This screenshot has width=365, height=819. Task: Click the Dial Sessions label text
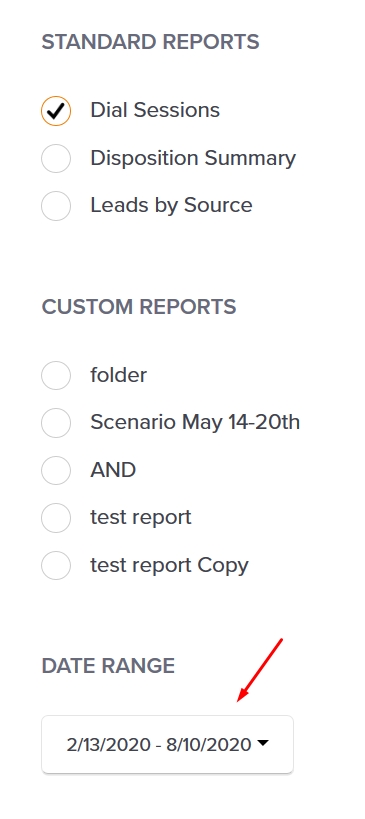(x=155, y=110)
